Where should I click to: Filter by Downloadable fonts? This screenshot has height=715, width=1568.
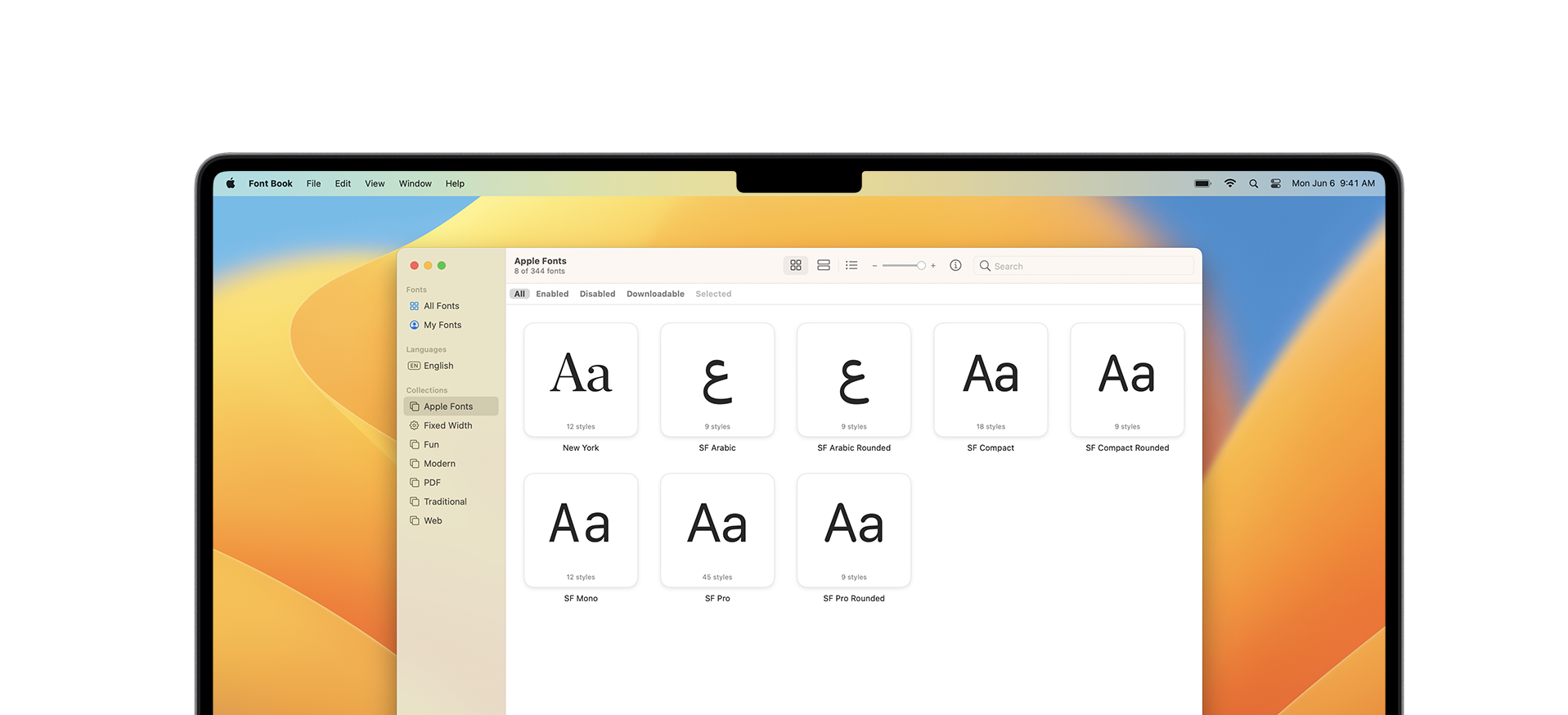click(655, 295)
